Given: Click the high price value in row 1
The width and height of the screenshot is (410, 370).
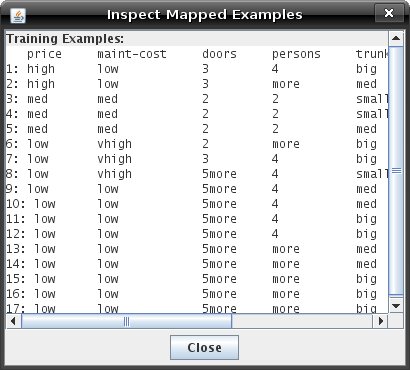Looking at the screenshot, I should pos(41,69).
